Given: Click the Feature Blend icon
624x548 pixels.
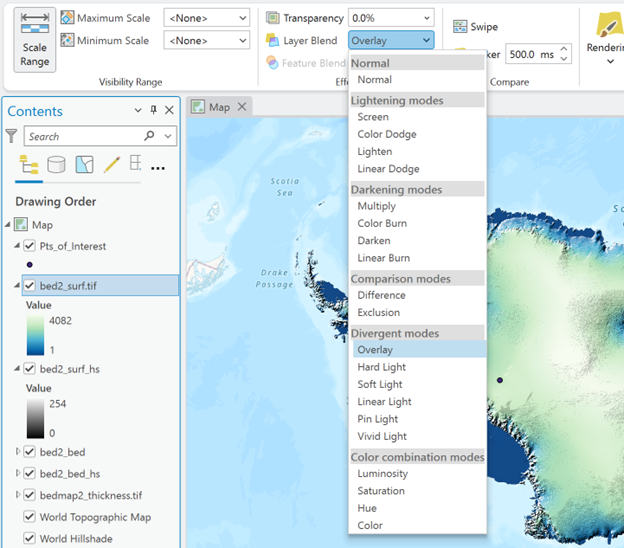Looking at the screenshot, I should click(273, 62).
